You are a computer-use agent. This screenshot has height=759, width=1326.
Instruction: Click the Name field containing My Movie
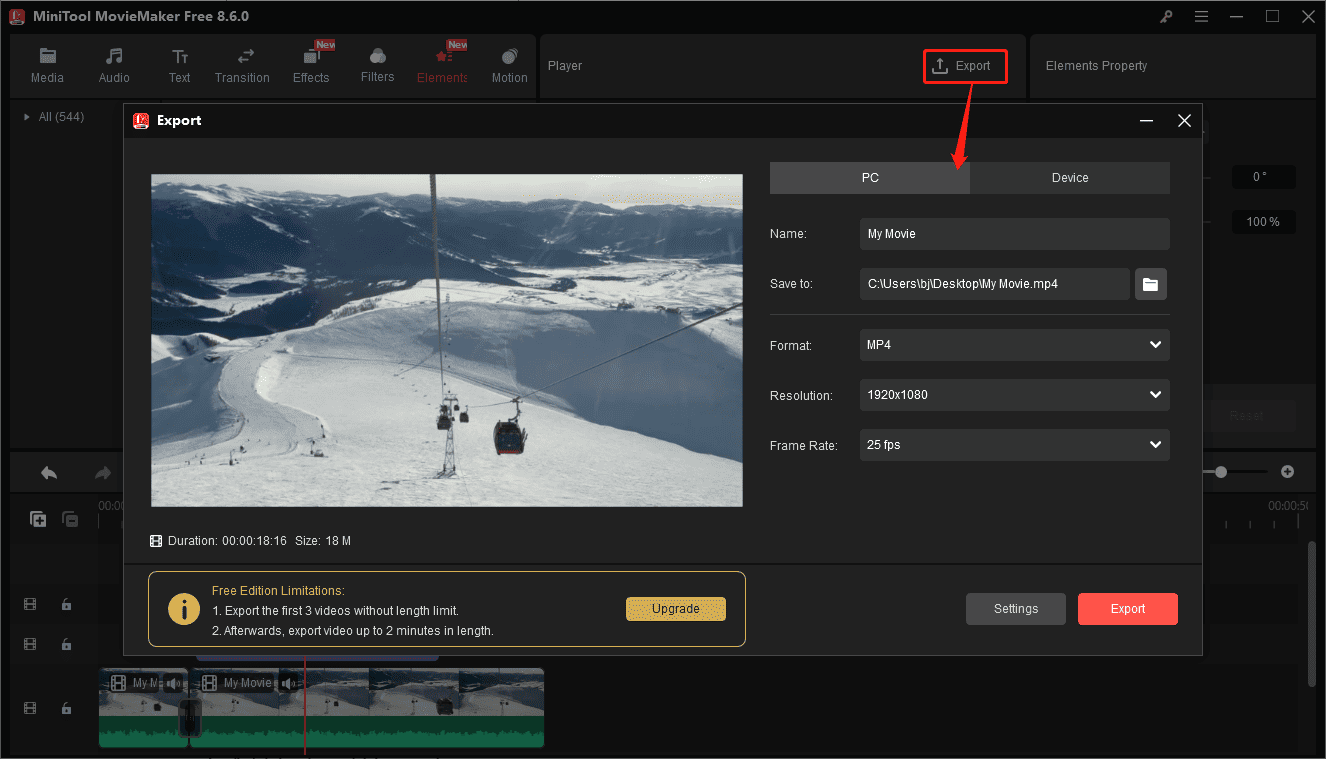click(x=1015, y=234)
